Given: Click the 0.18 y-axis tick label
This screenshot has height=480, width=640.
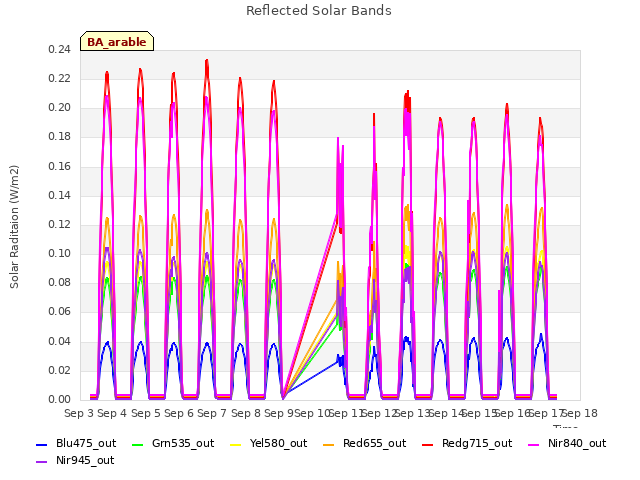Looking at the screenshot, I should (59, 137).
